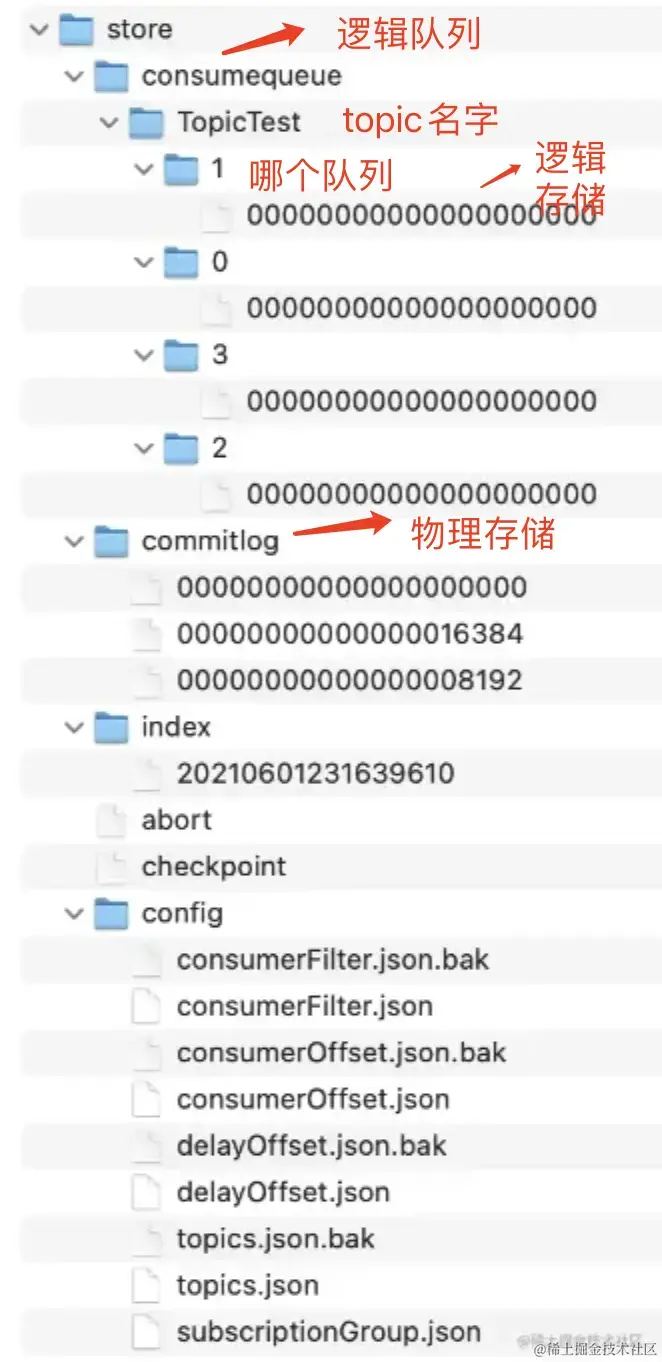Select commitlog file 00000000000000016384
Screen dimensions: 662x1362
[341, 633]
